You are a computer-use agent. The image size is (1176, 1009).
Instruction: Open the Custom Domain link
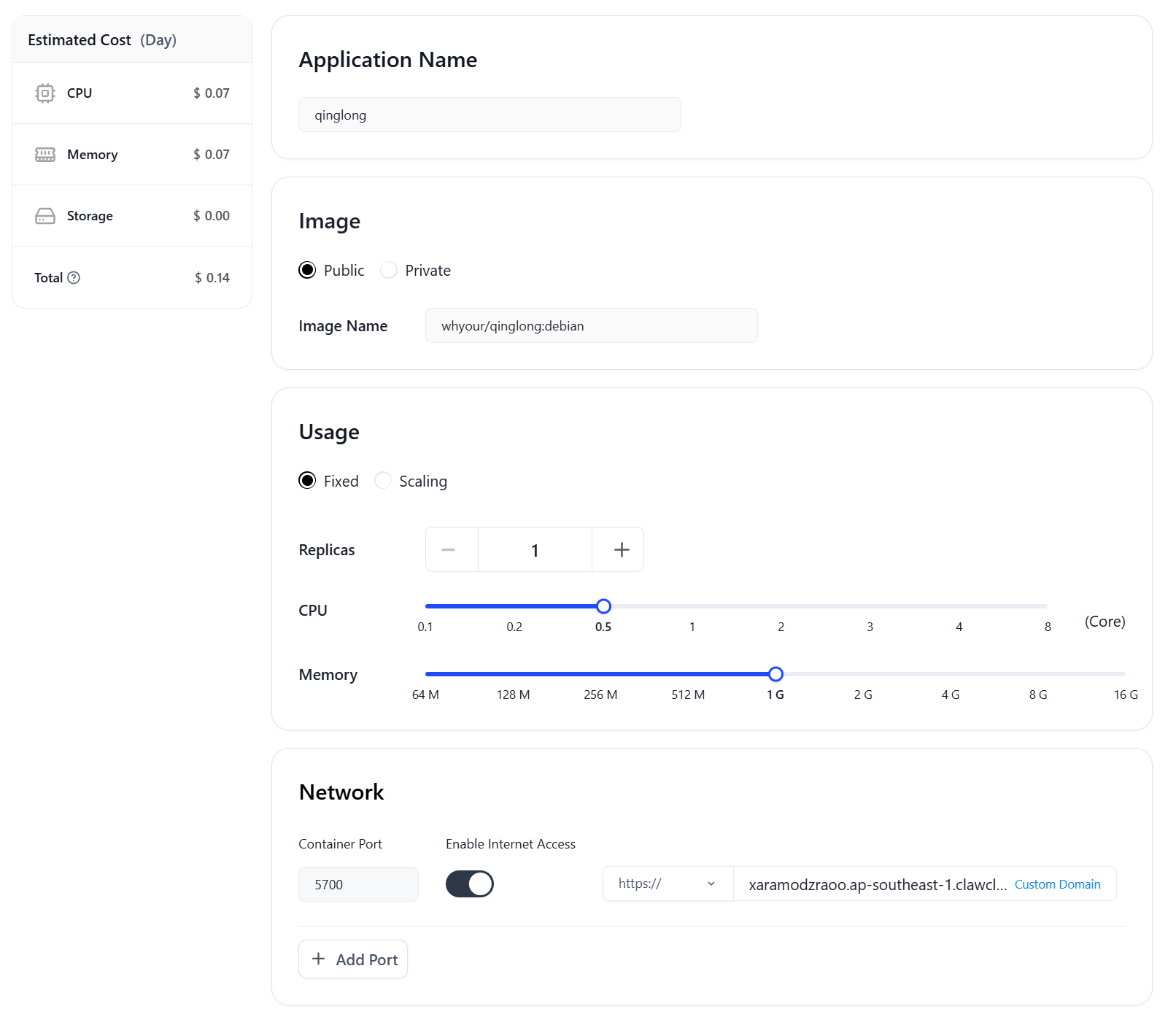point(1057,884)
